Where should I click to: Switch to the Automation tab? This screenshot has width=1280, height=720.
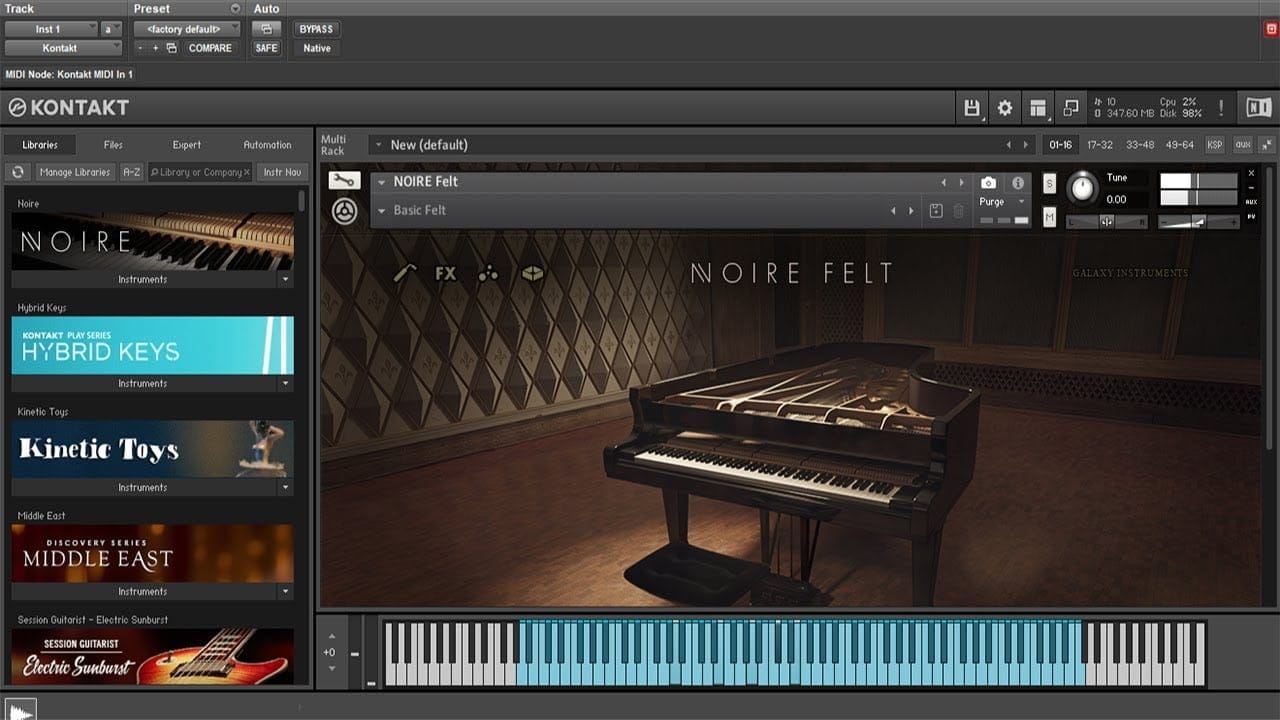(x=267, y=145)
